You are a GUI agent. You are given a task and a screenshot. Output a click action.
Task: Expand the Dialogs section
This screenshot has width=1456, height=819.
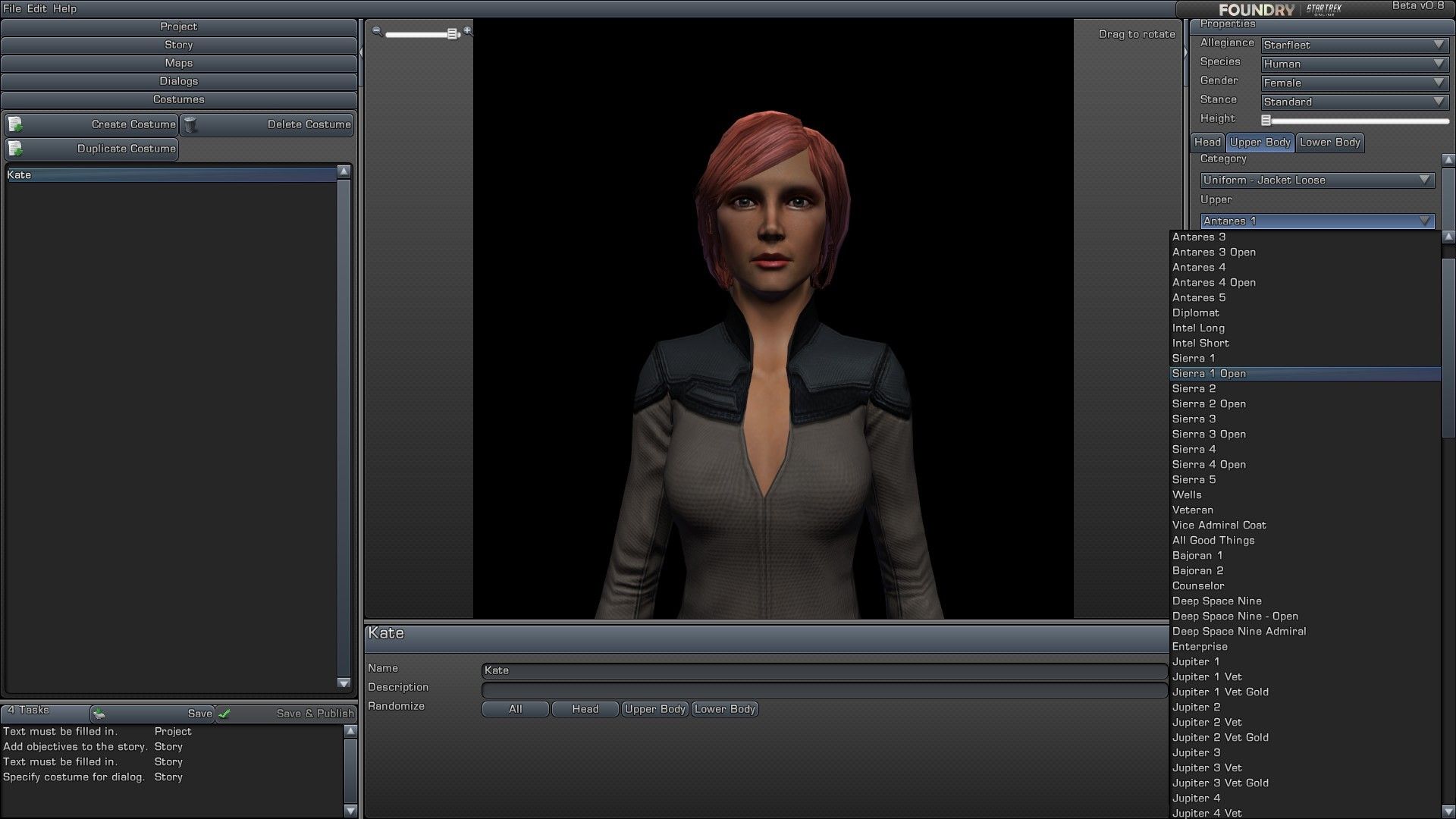179,81
